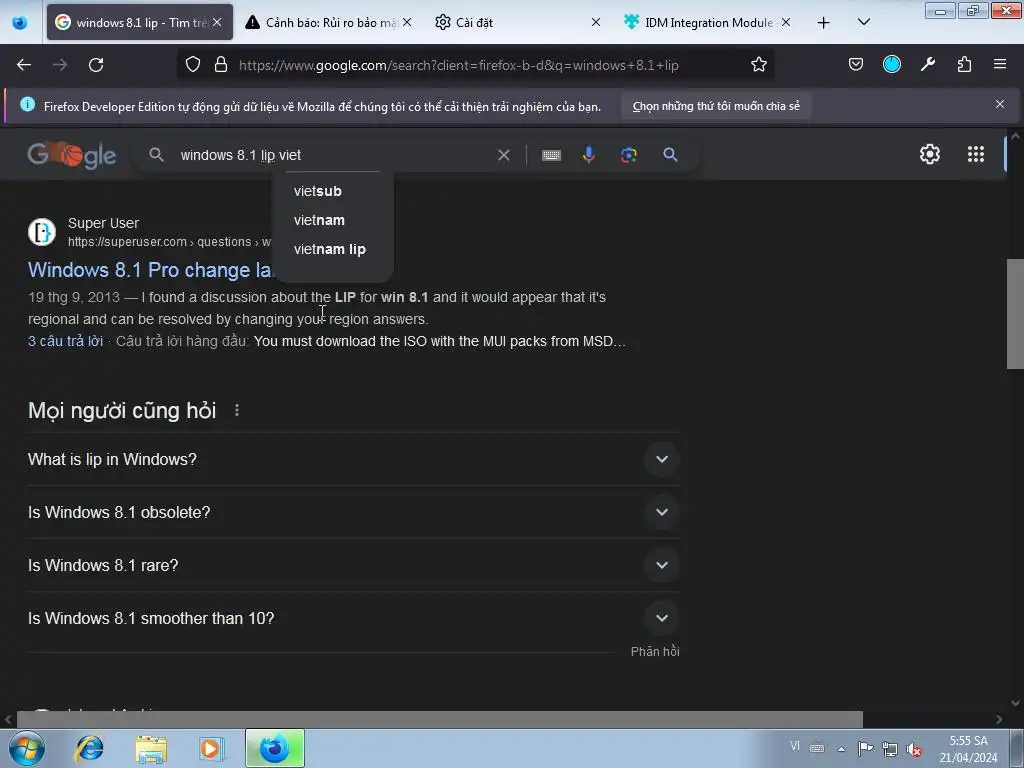Close the IDM Integration Module tab
Image resolution: width=1024 pixels, height=768 pixels.
click(786, 22)
